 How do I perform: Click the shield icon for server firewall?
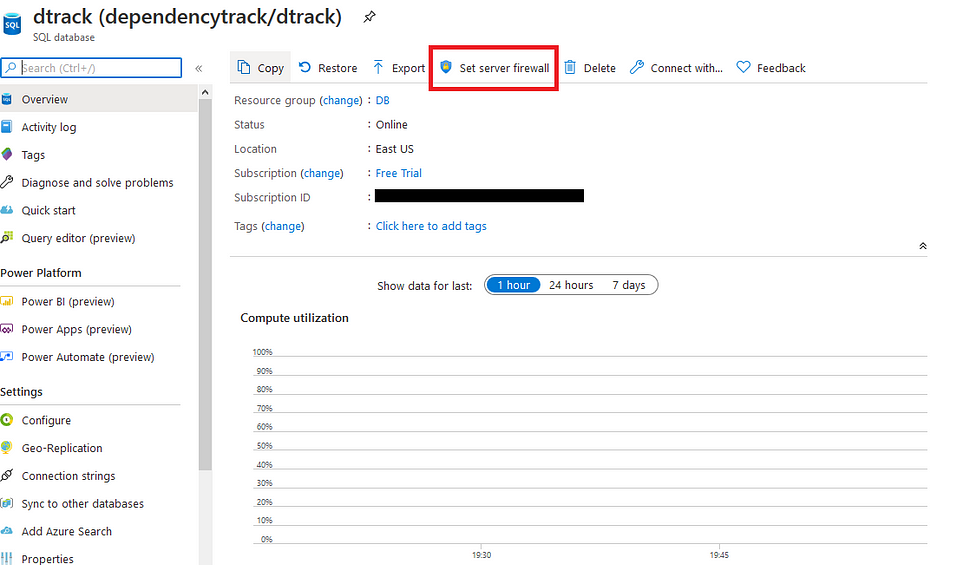[446, 67]
